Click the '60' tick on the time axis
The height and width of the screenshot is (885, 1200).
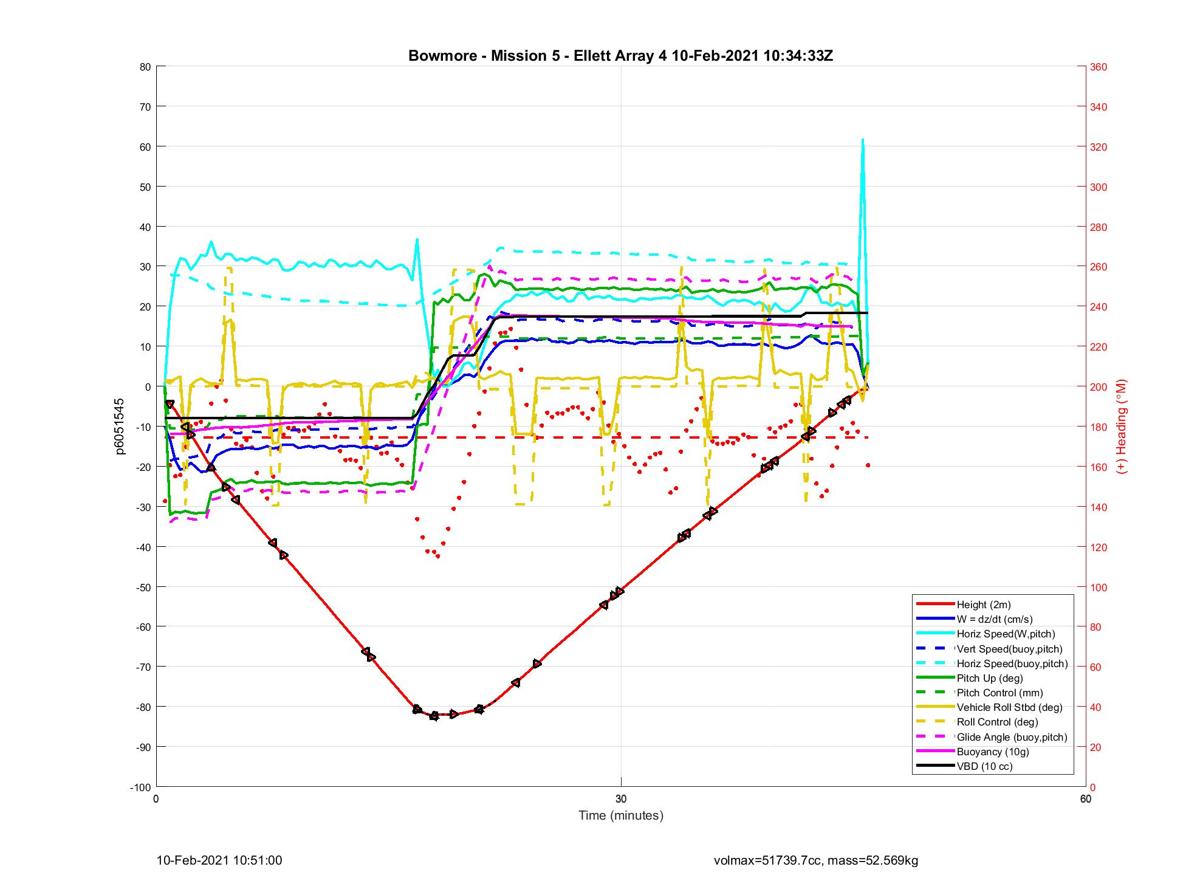pos(1085,798)
